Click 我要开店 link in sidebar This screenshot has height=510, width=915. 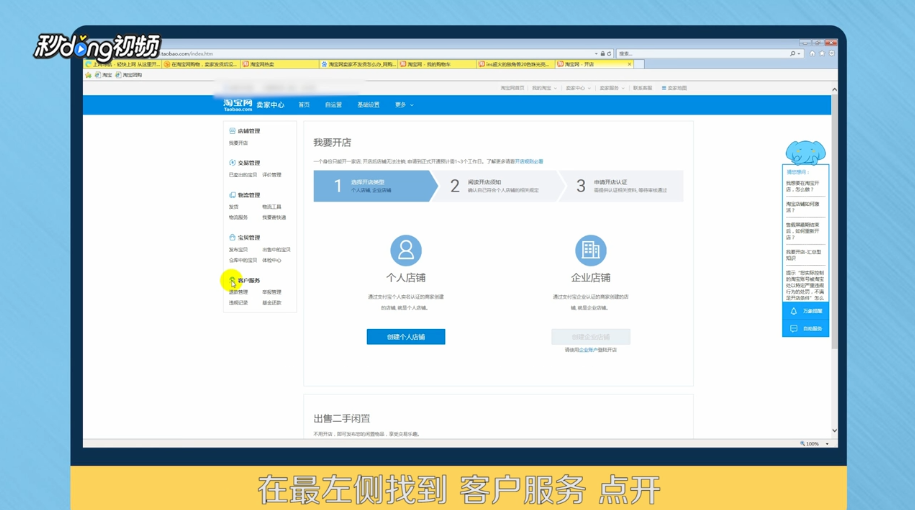point(238,143)
